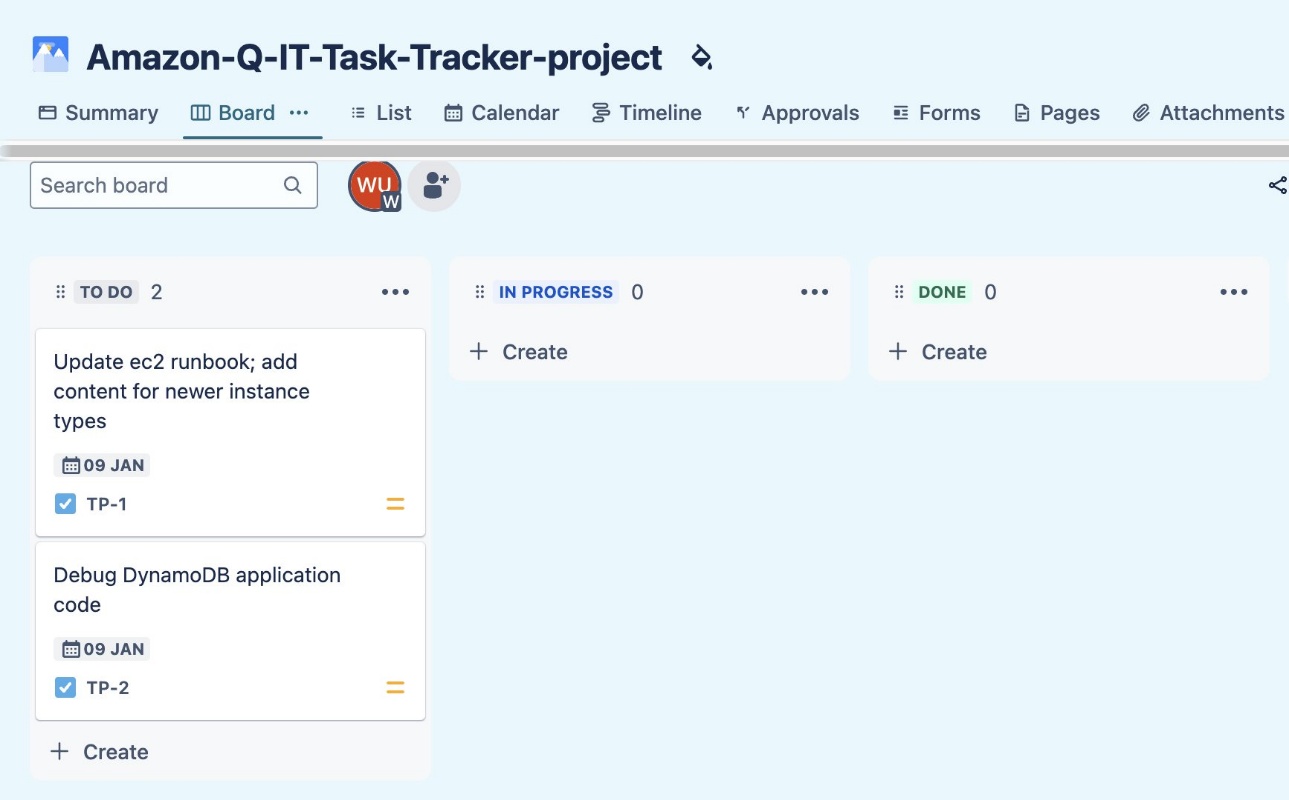Click the project background color paint bucket icon
This screenshot has width=1289, height=800.
click(x=702, y=57)
